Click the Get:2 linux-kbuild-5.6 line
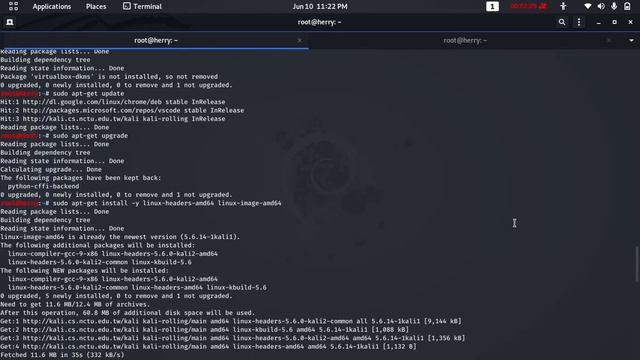The height and width of the screenshot is (360, 640). pos(204,329)
